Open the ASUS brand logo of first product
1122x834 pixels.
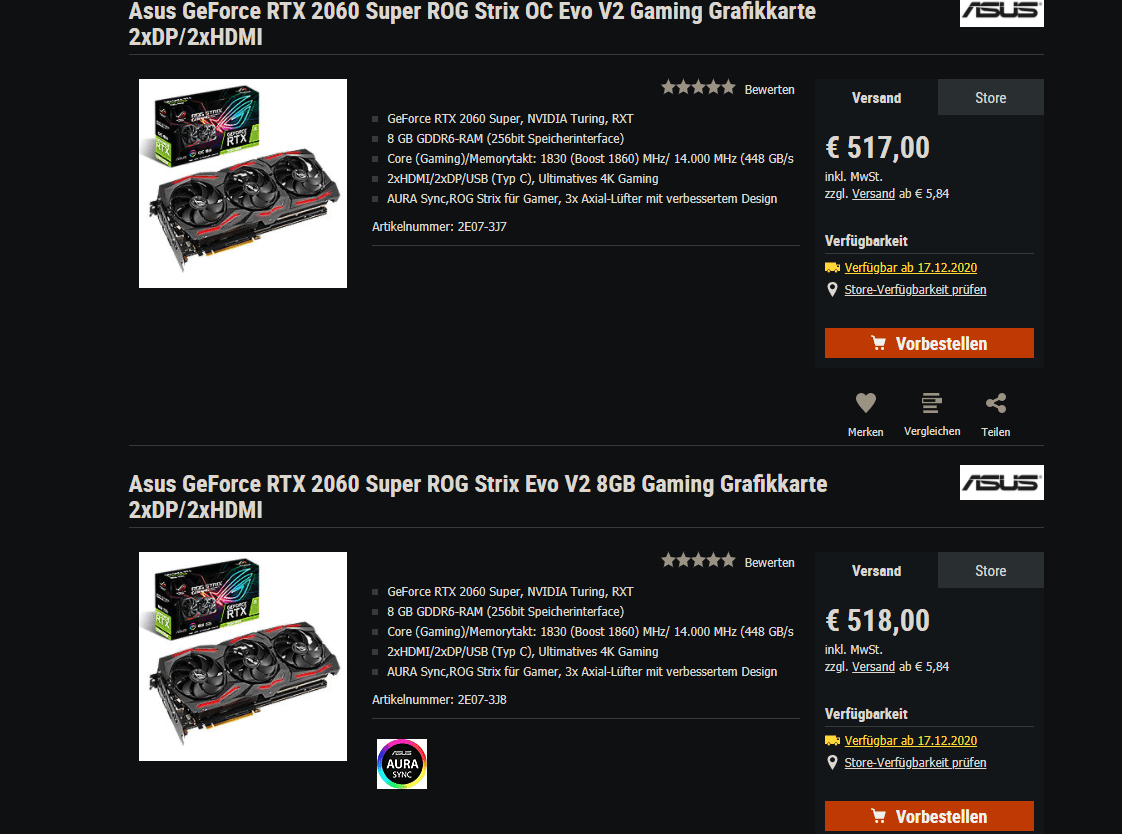coord(1001,12)
